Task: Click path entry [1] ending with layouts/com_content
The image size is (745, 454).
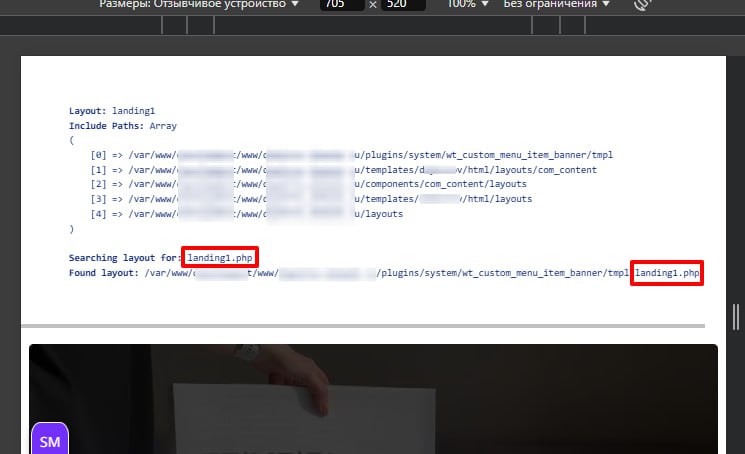Action: coord(344,170)
